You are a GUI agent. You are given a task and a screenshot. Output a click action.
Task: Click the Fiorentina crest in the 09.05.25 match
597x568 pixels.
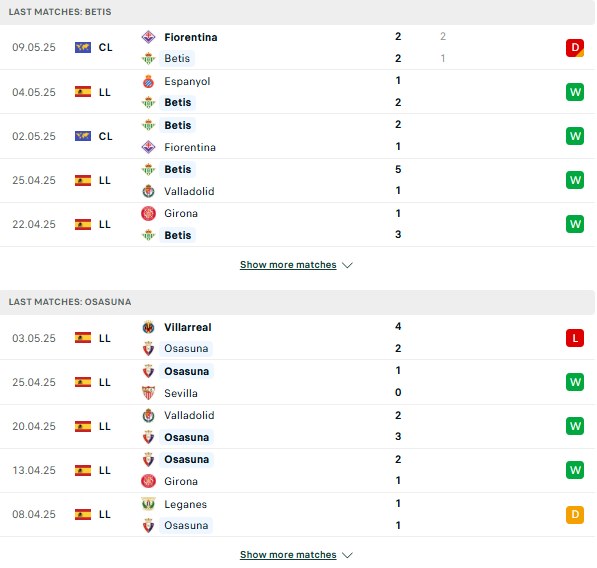(x=148, y=37)
